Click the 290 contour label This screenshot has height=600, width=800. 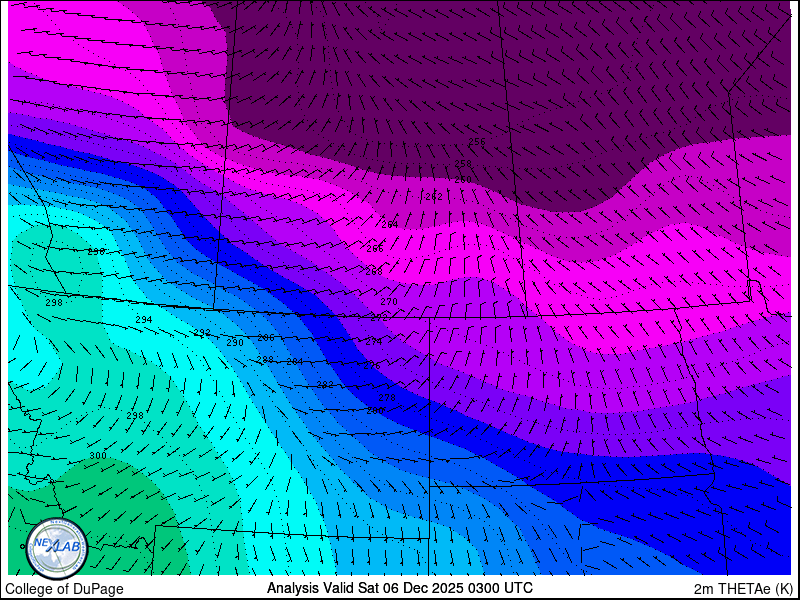[x=235, y=343]
